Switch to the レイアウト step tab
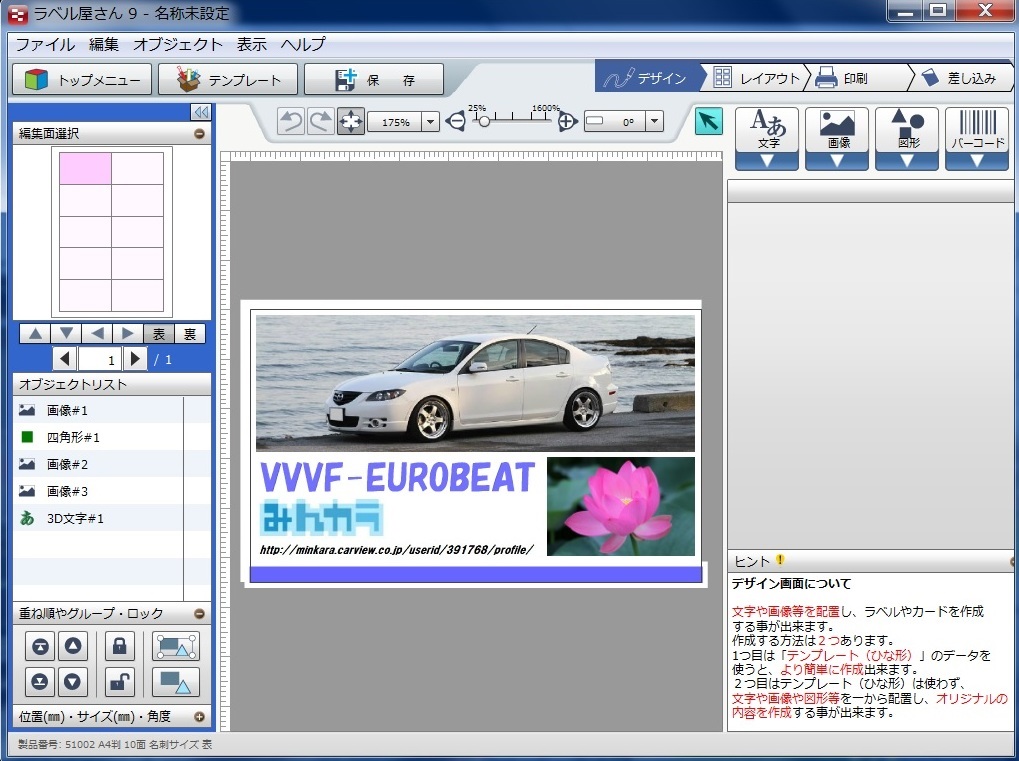1019x761 pixels. click(757, 78)
